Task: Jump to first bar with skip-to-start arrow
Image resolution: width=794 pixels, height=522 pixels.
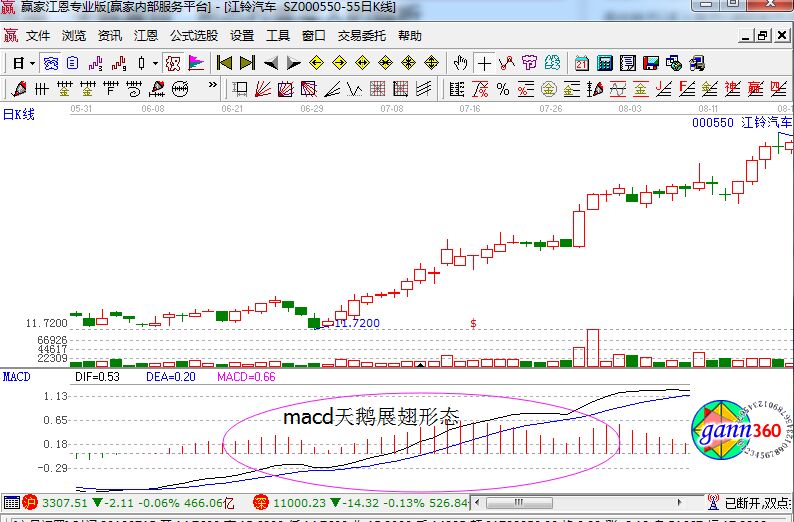Action: (x=224, y=63)
